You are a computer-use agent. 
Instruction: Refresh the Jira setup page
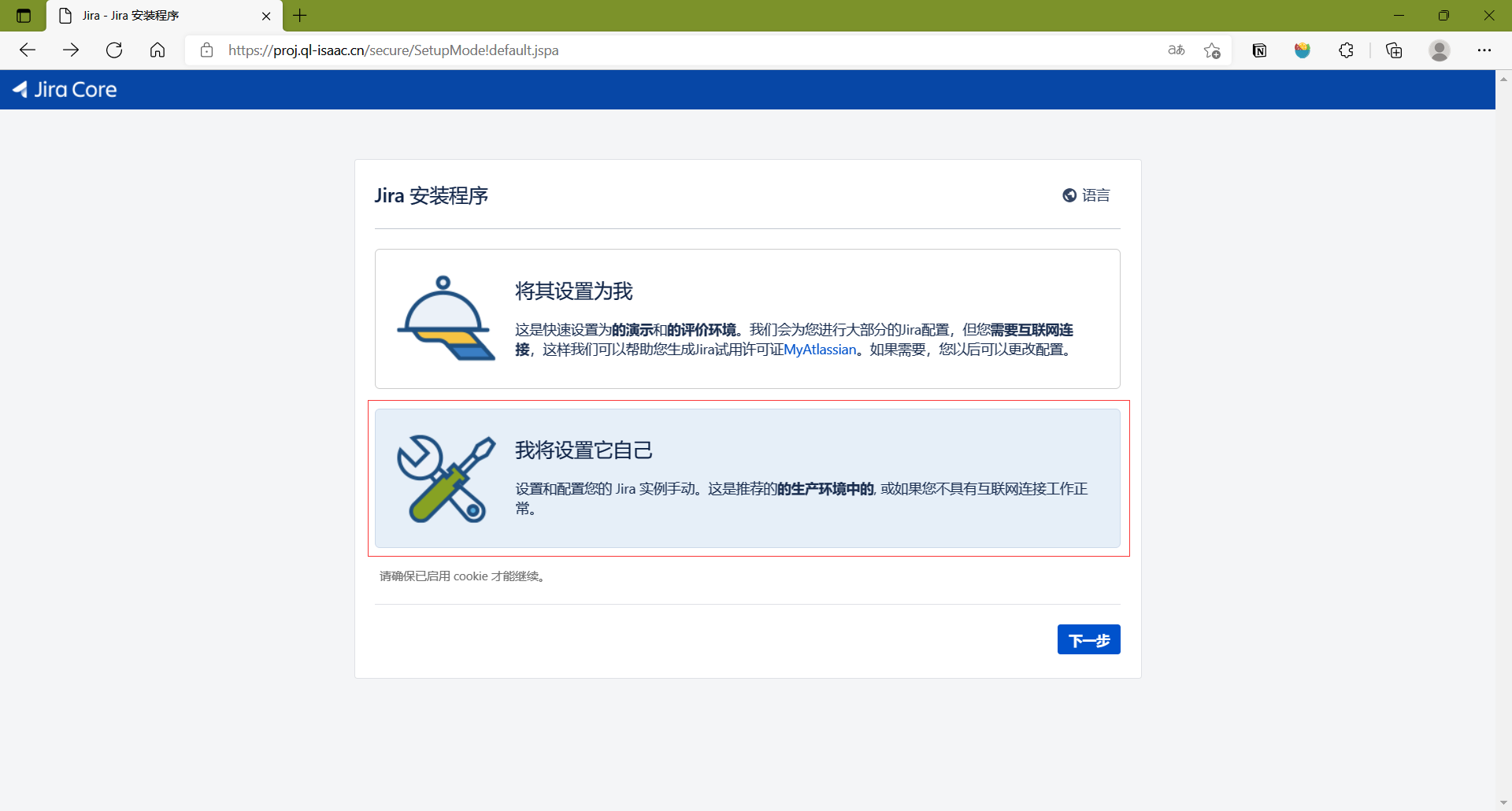point(114,50)
